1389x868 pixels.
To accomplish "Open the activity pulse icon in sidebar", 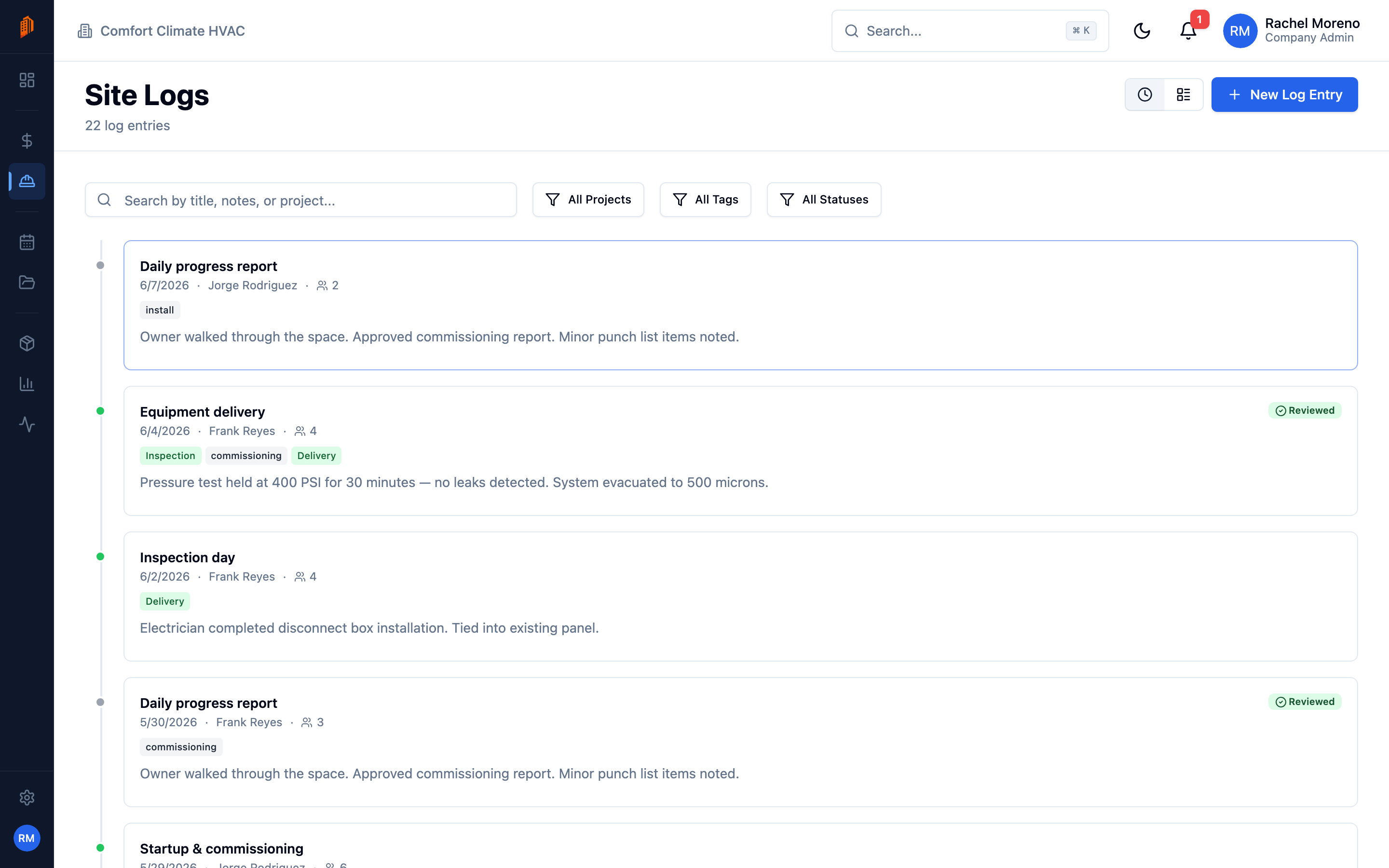I will [x=27, y=424].
